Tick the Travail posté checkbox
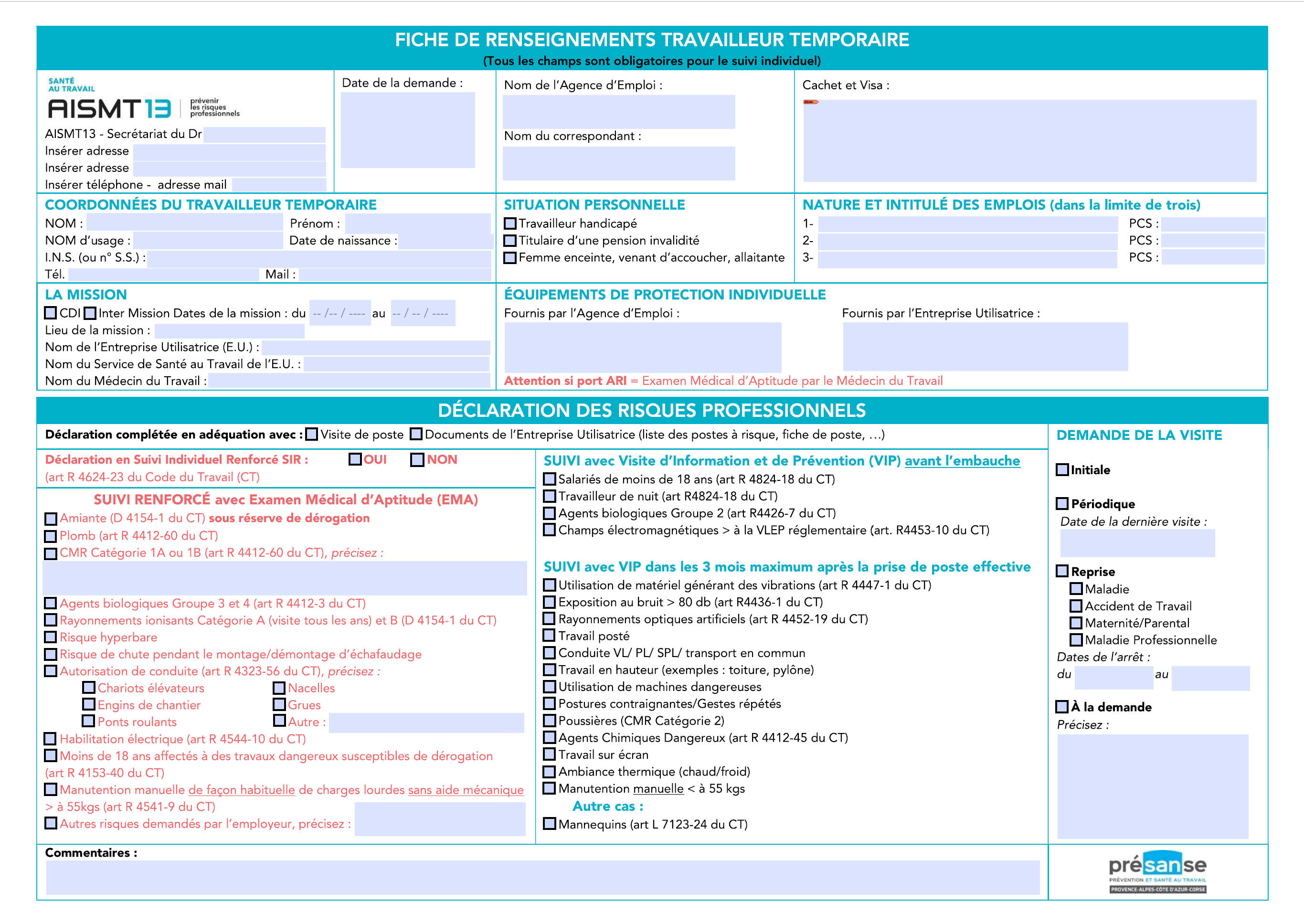 click(x=549, y=636)
